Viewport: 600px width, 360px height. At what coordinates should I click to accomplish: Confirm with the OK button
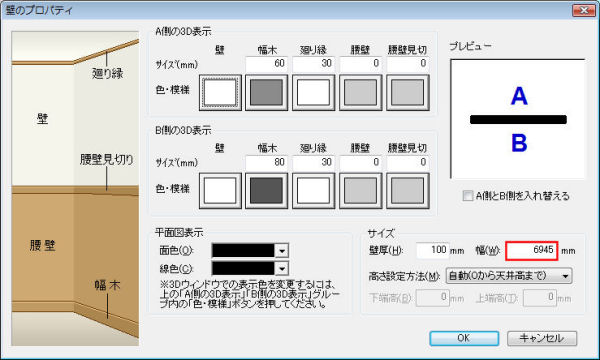464,338
